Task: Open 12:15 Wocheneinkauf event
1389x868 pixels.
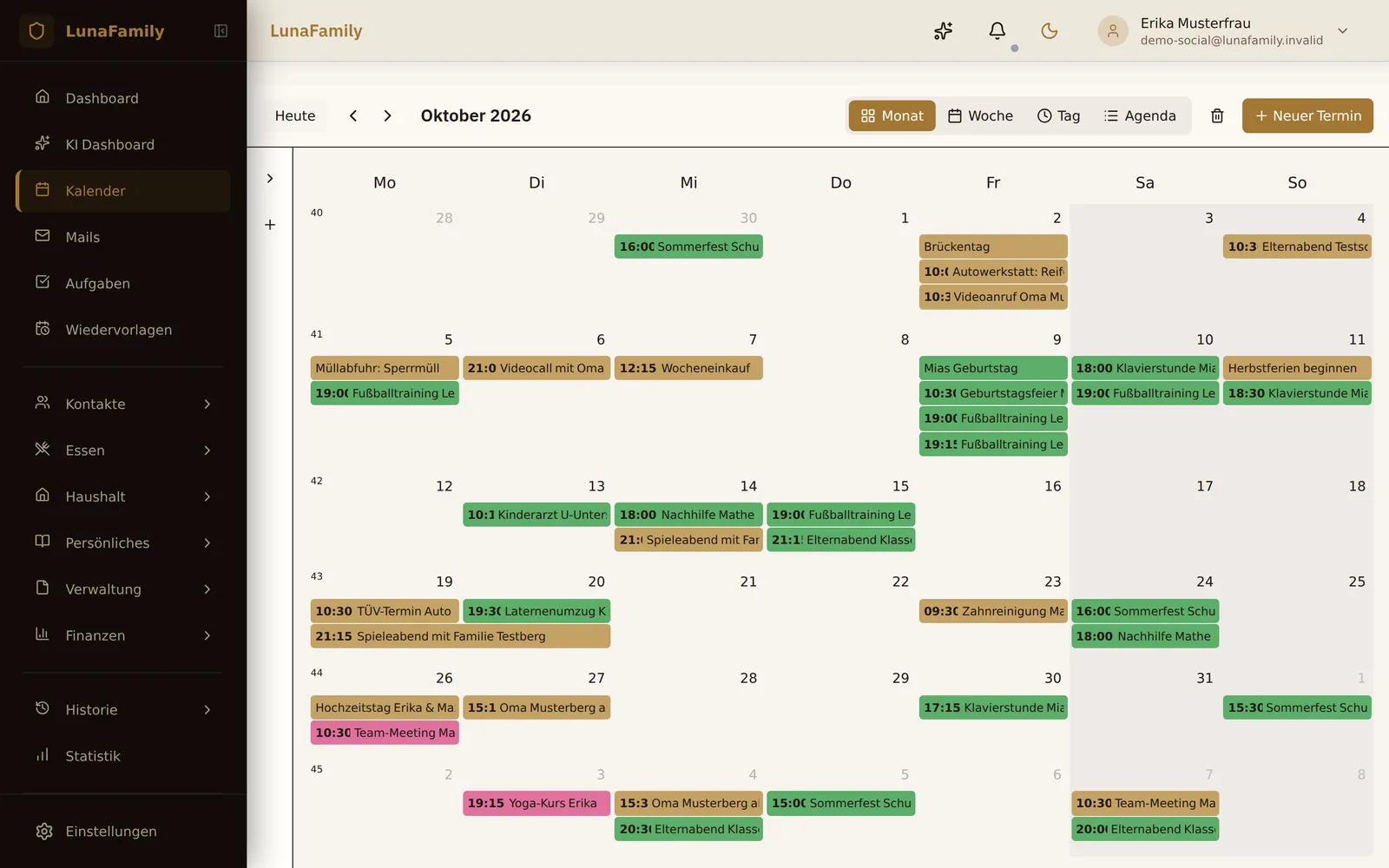Action: click(688, 368)
